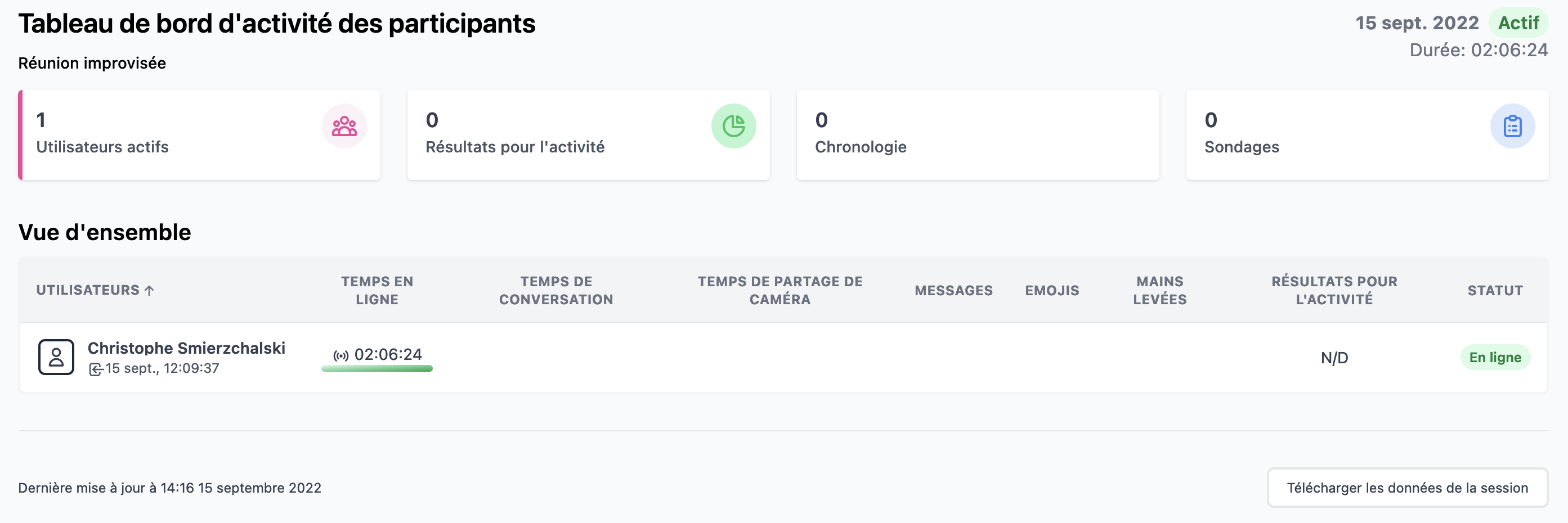Click the pink active users group icon
Screen dimensions: 1568x523
[344, 126]
